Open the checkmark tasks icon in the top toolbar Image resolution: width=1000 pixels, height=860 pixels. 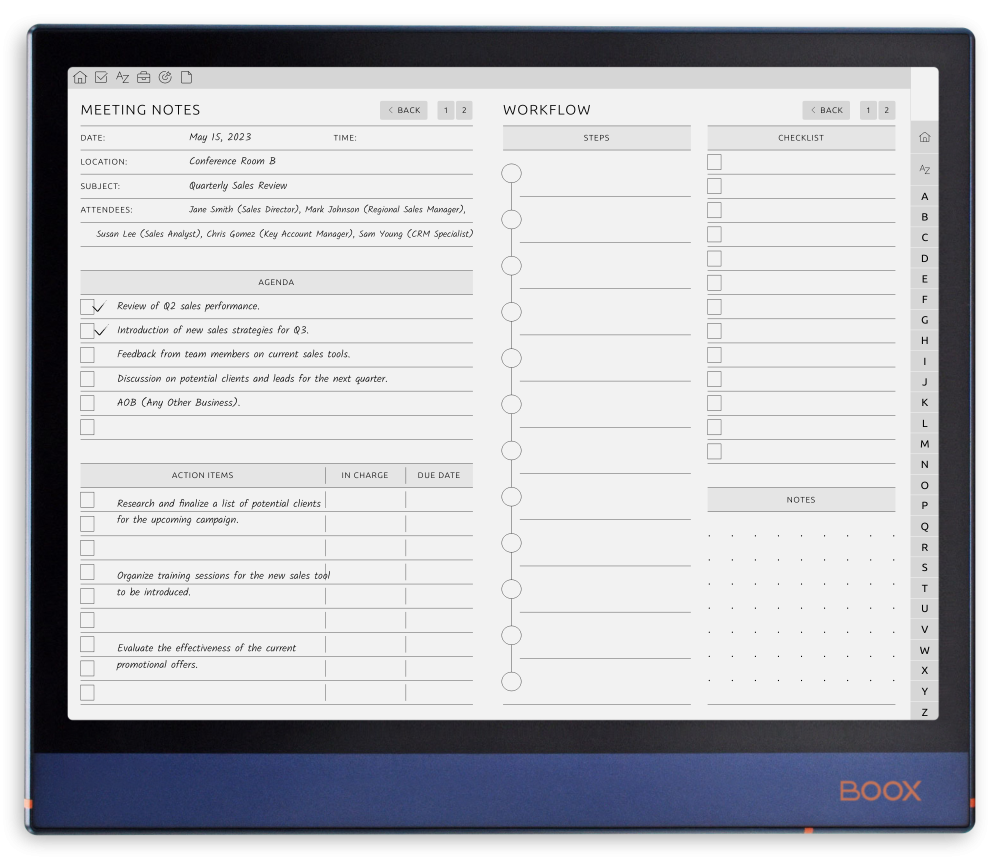point(101,77)
